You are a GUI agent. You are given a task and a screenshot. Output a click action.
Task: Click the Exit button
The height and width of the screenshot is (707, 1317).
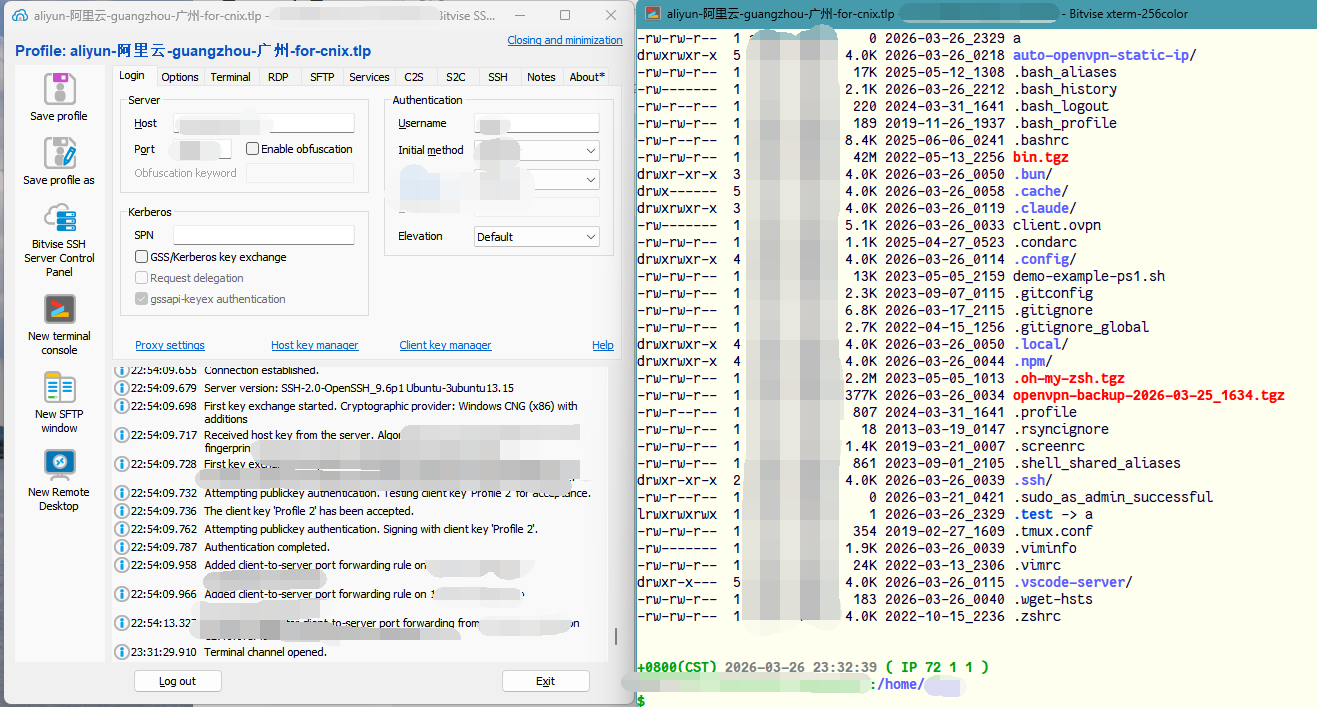pyautogui.click(x=545, y=681)
